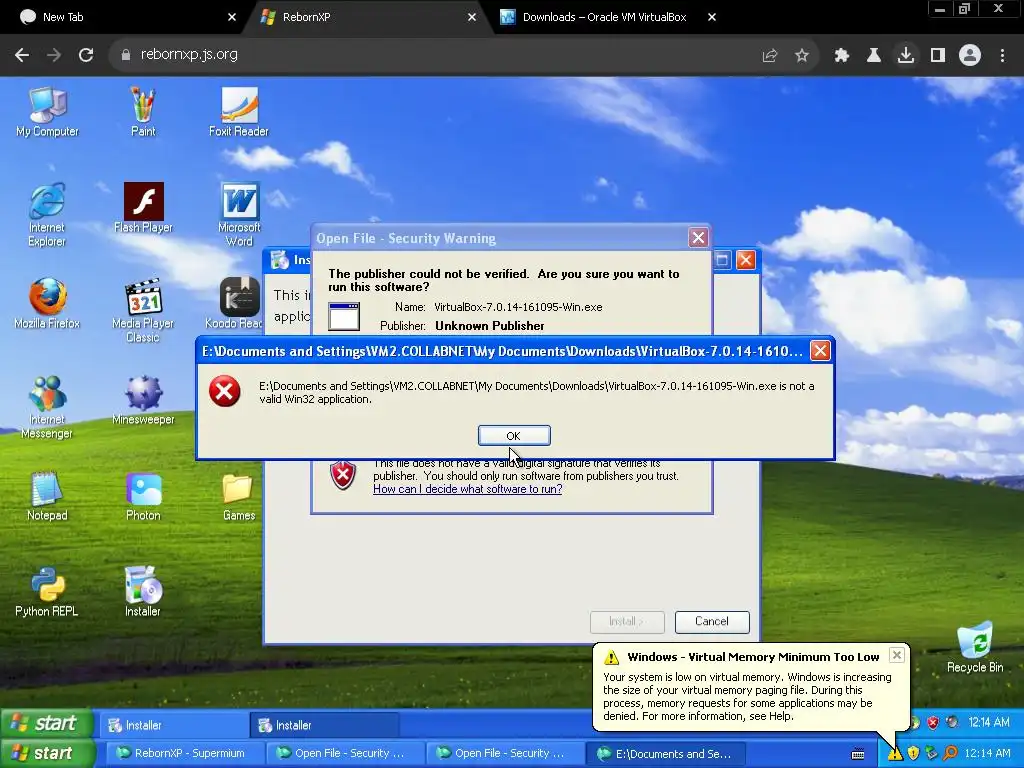Launch Mozilla Firefox from desktop
This screenshot has height=768, width=1024.
point(47,304)
